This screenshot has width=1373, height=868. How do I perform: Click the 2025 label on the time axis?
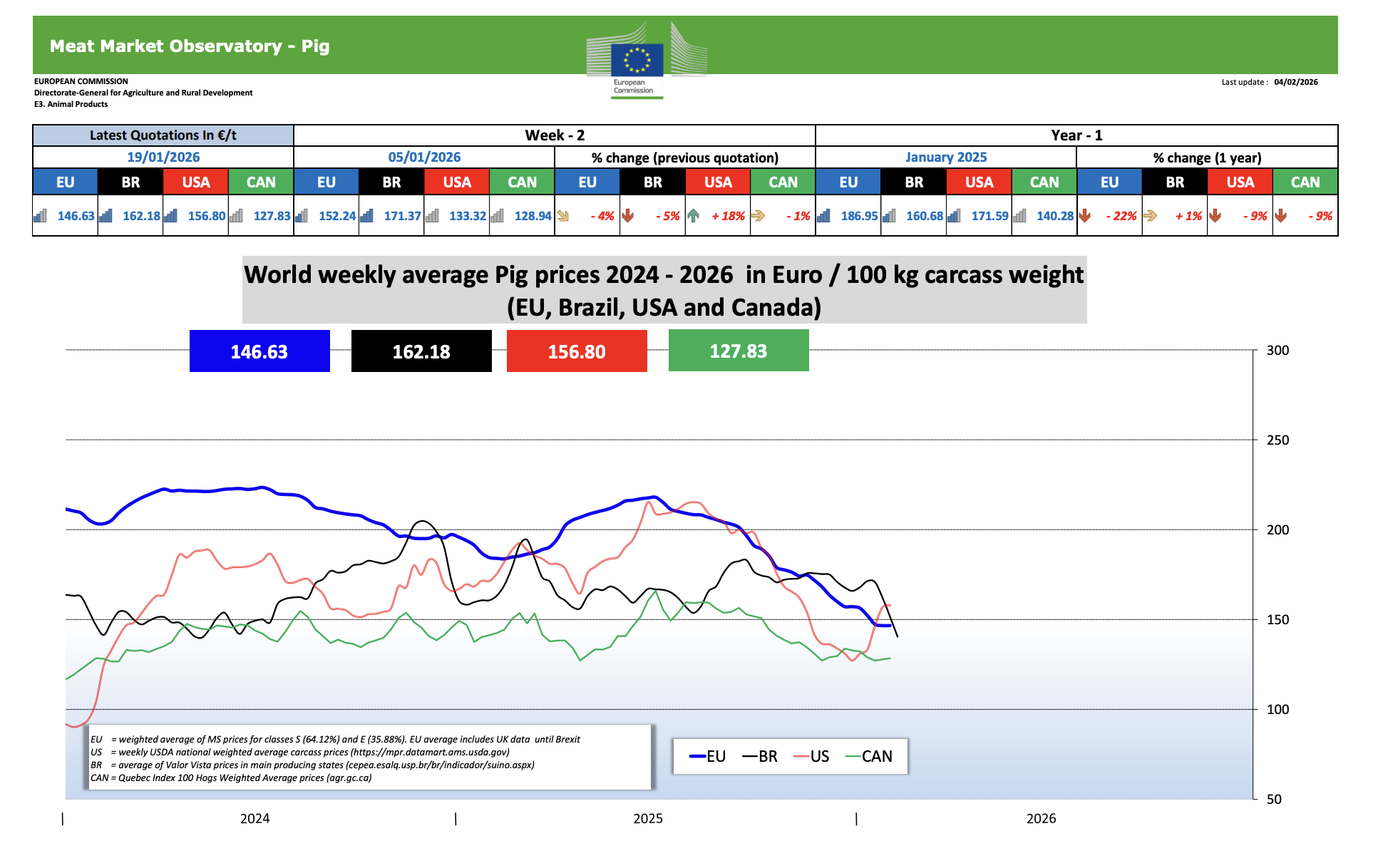tap(648, 819)
